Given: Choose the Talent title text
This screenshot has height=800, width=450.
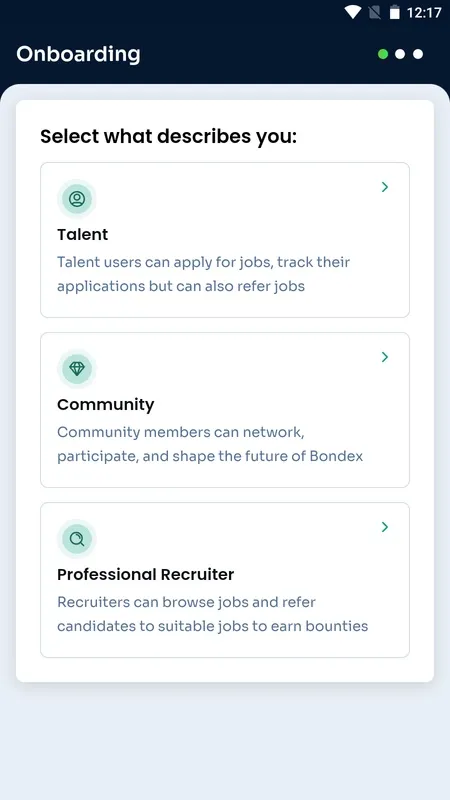Looking at the screenshot, I should coord(83,235).
